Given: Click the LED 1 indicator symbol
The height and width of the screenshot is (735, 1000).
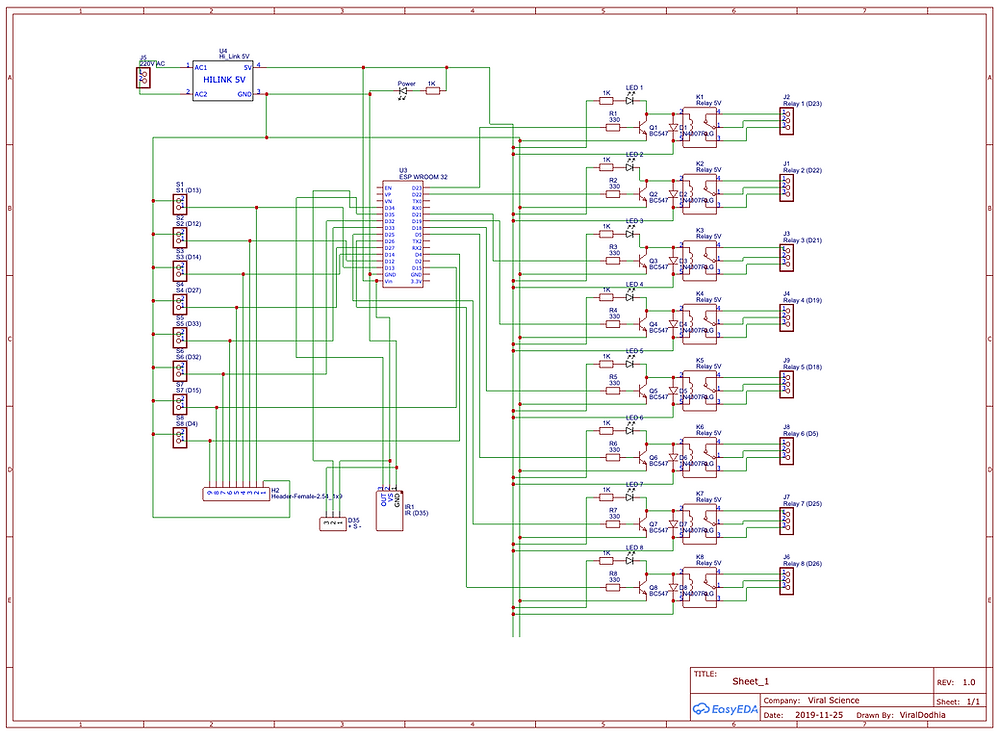Looking at the screenshot, I should 630,100.
